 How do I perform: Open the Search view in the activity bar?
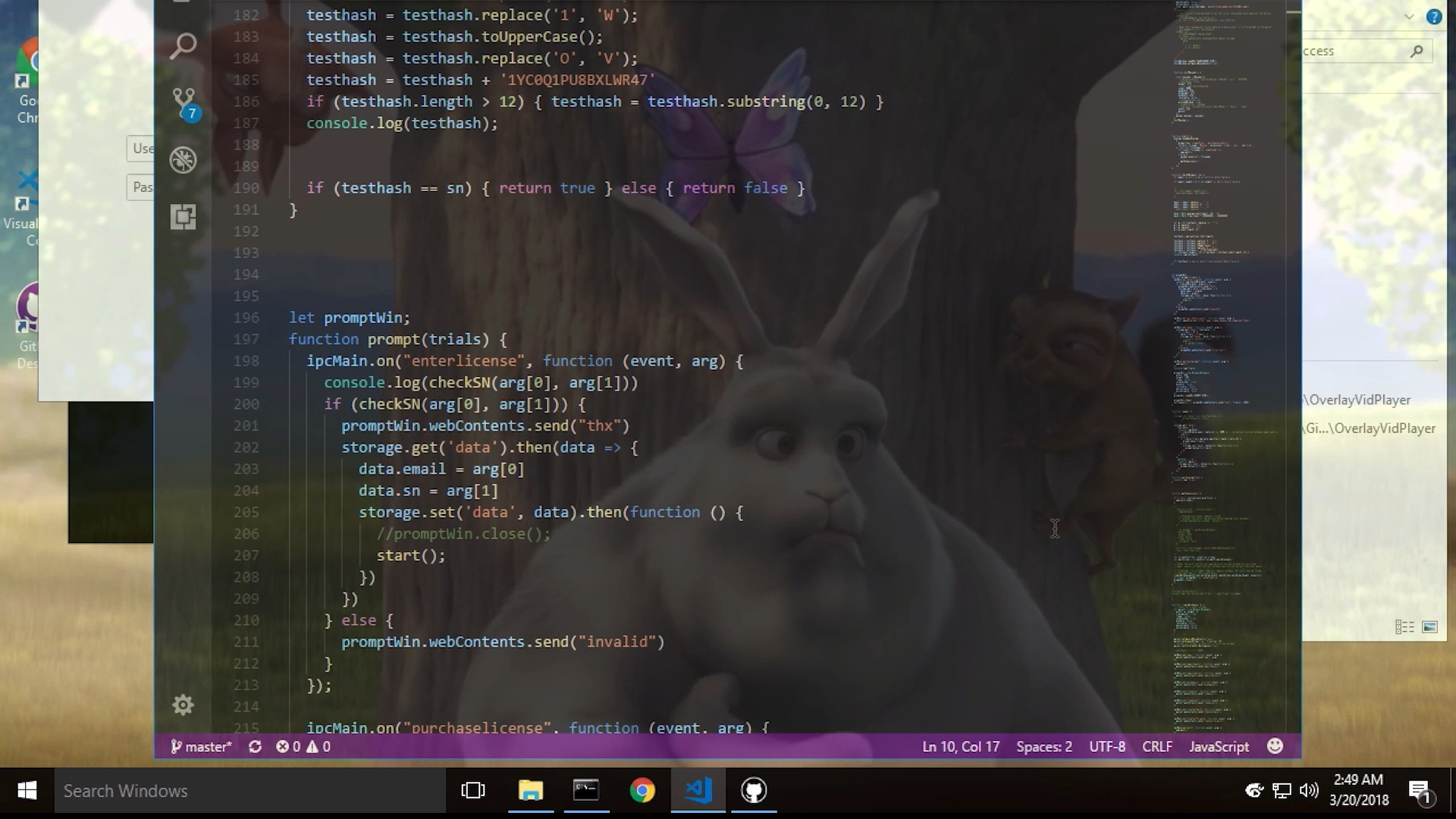coord(183,45)
